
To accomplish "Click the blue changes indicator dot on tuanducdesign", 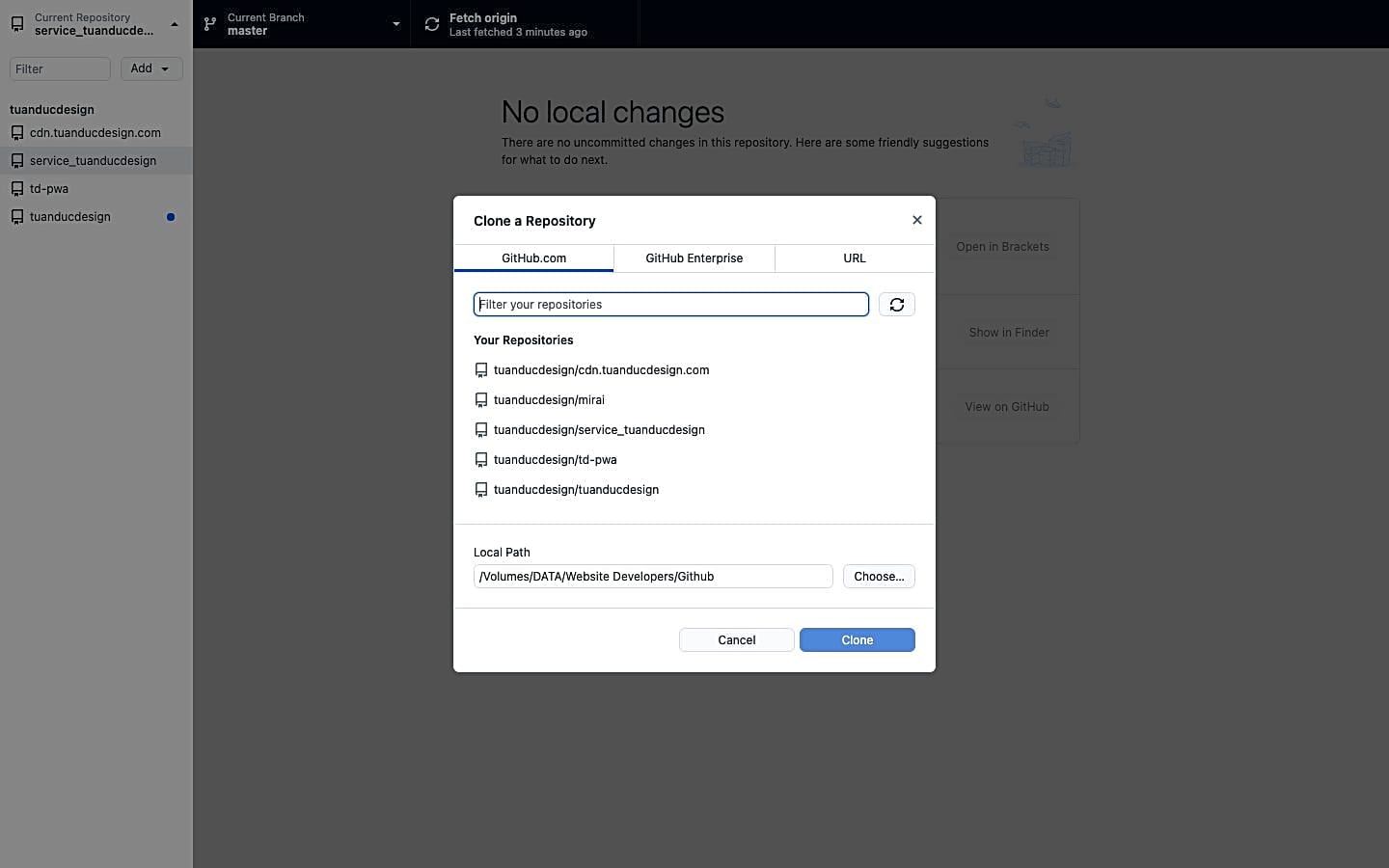I will coord(171,217).
